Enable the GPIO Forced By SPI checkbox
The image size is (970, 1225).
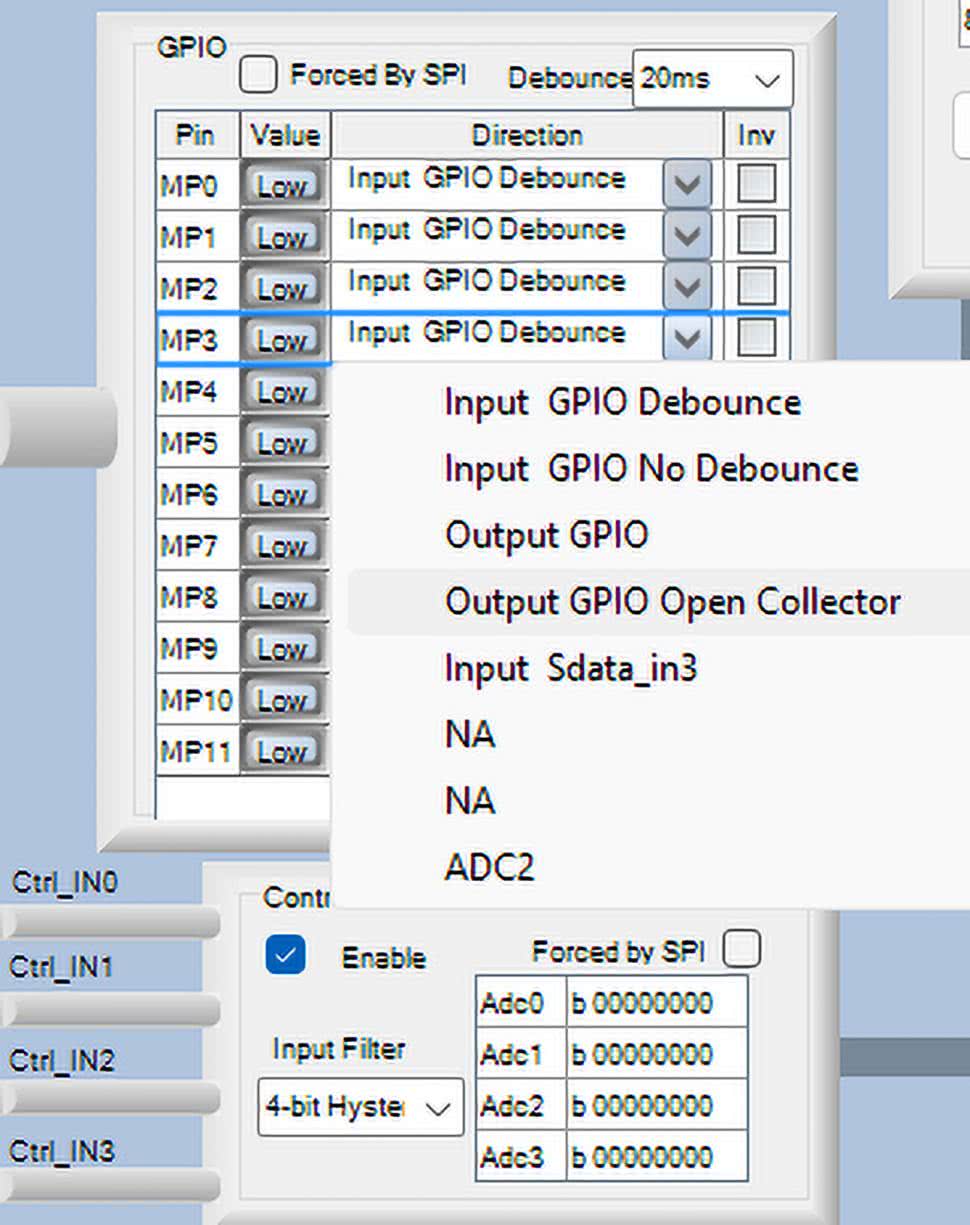258,76
